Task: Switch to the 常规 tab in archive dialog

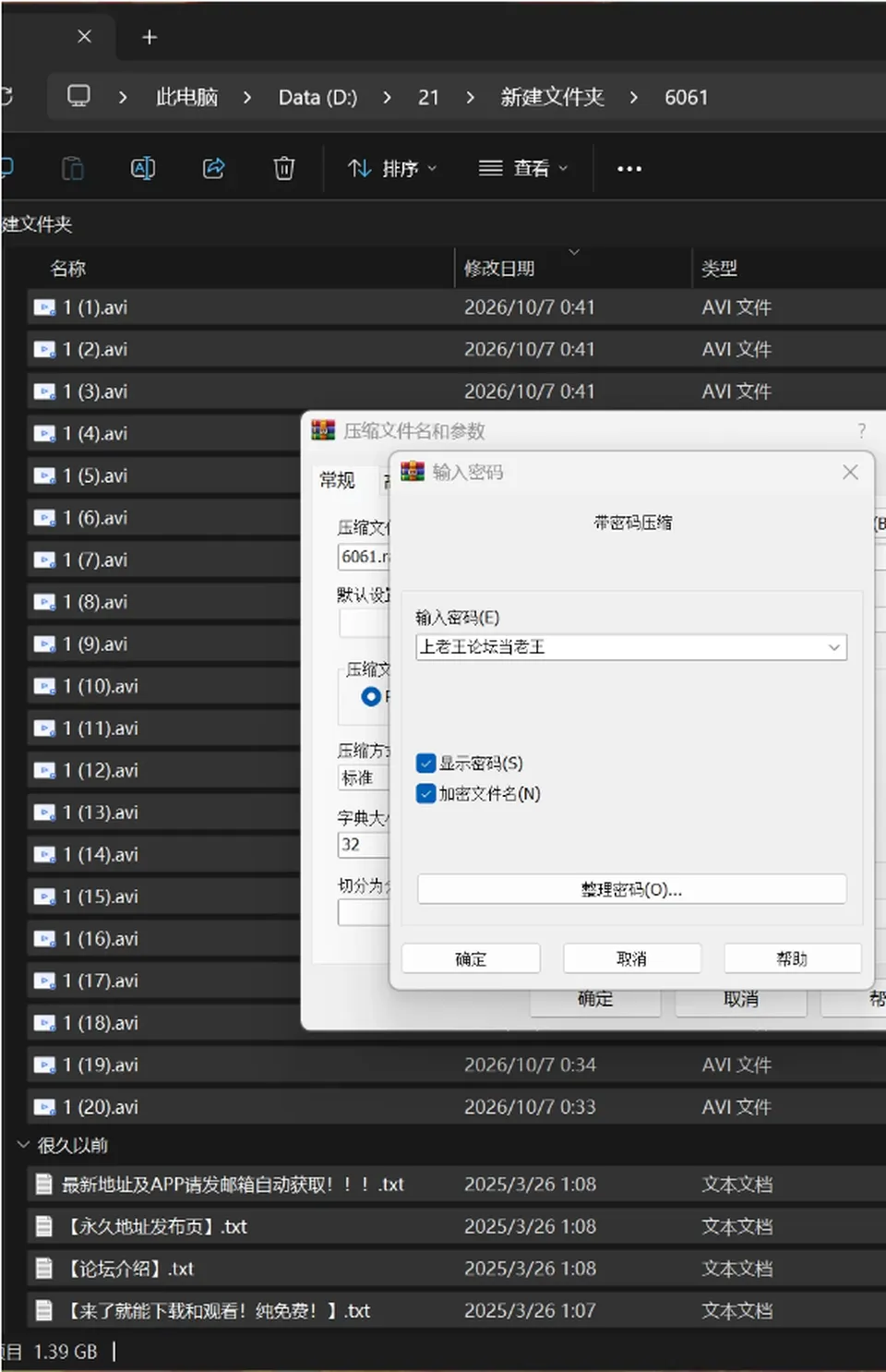Action: point(337,480)
